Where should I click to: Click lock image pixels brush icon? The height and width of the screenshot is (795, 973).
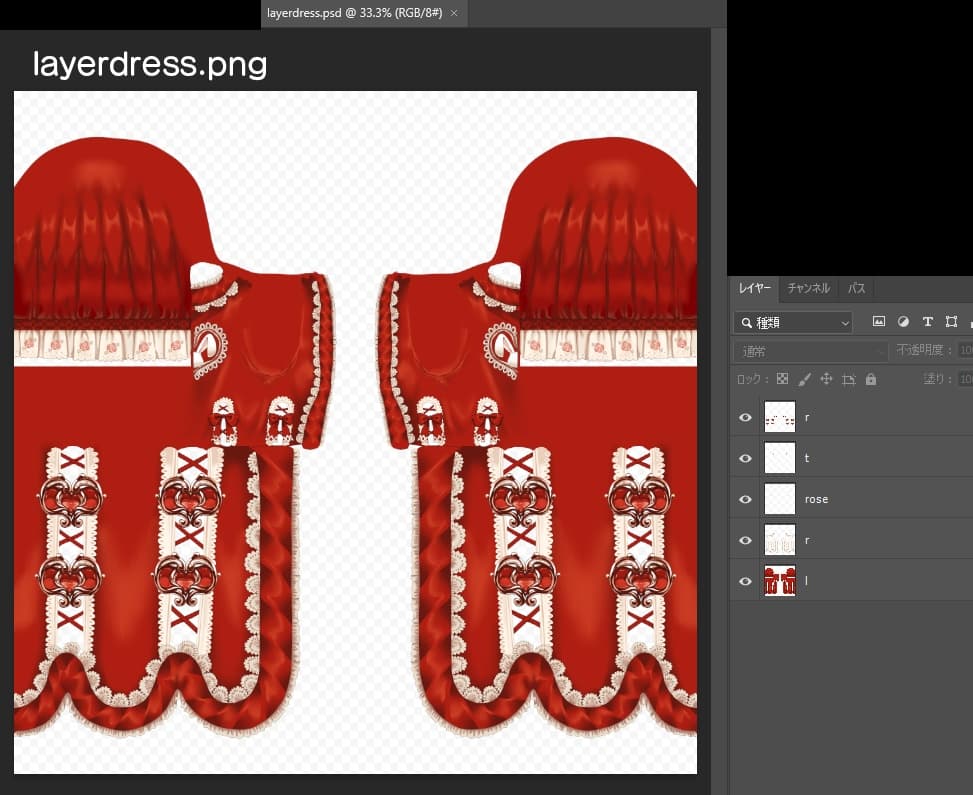coord(804,379)
